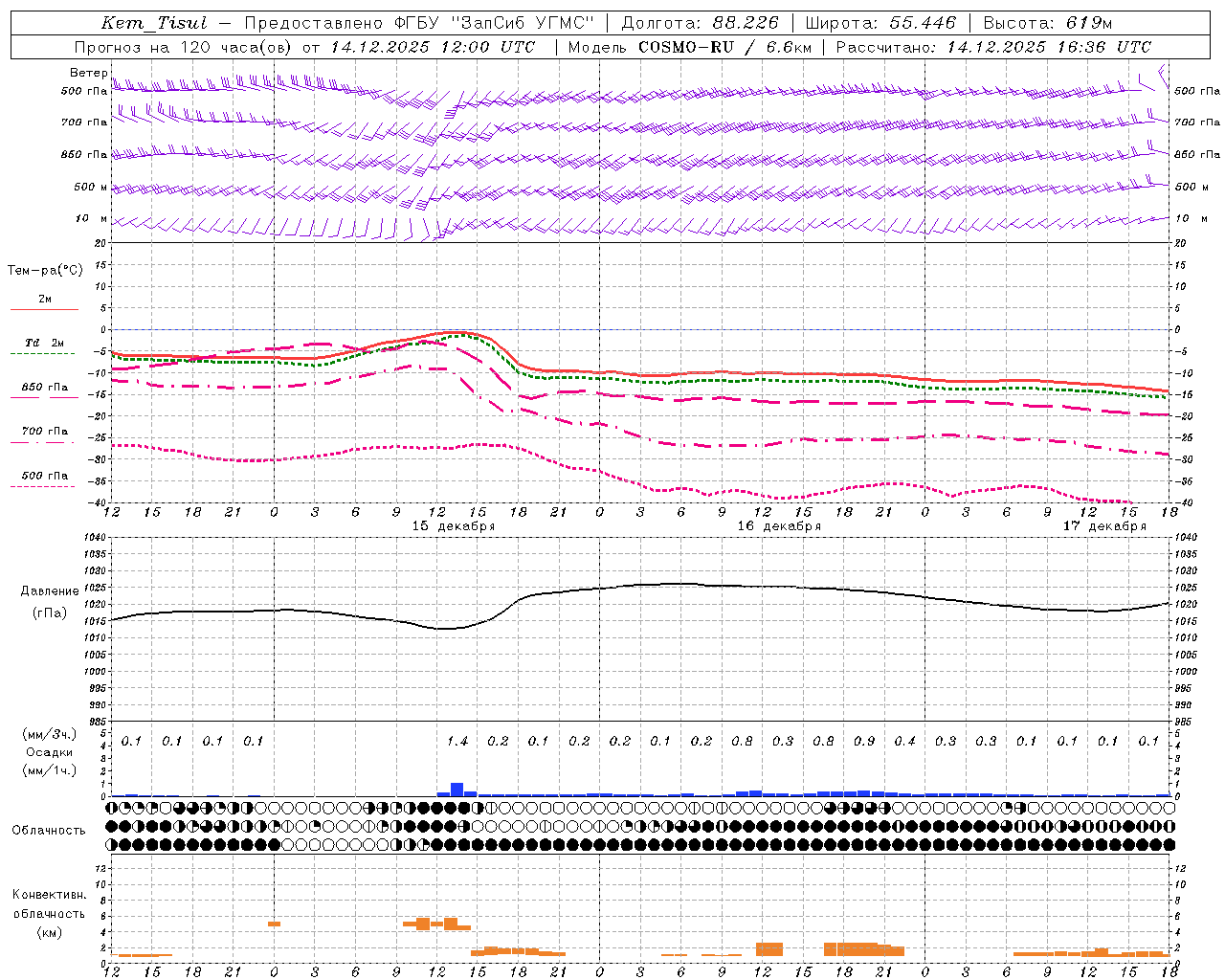Click the Осадки precipitation panel label
1225x980 pixels.
tap(50, 752)
